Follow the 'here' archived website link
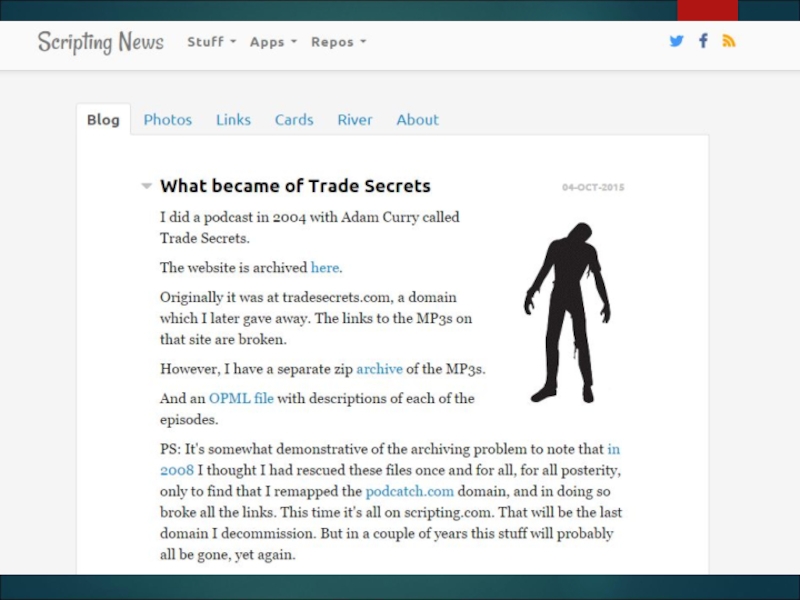Screen dimensions: 800x600 [324, 267]
